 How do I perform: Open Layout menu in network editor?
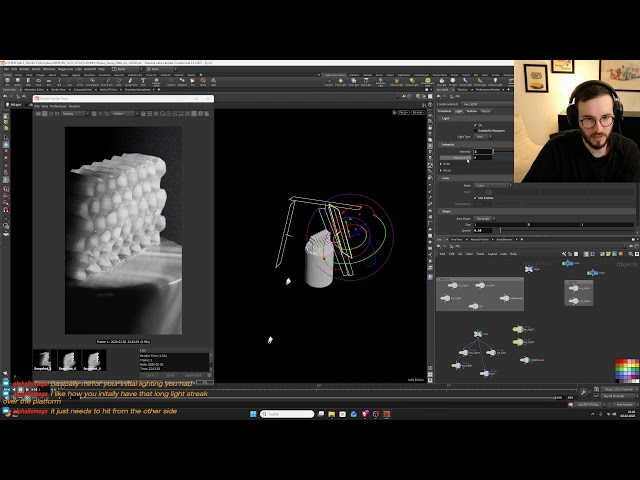pyautogui.click(x=492, y=254)
